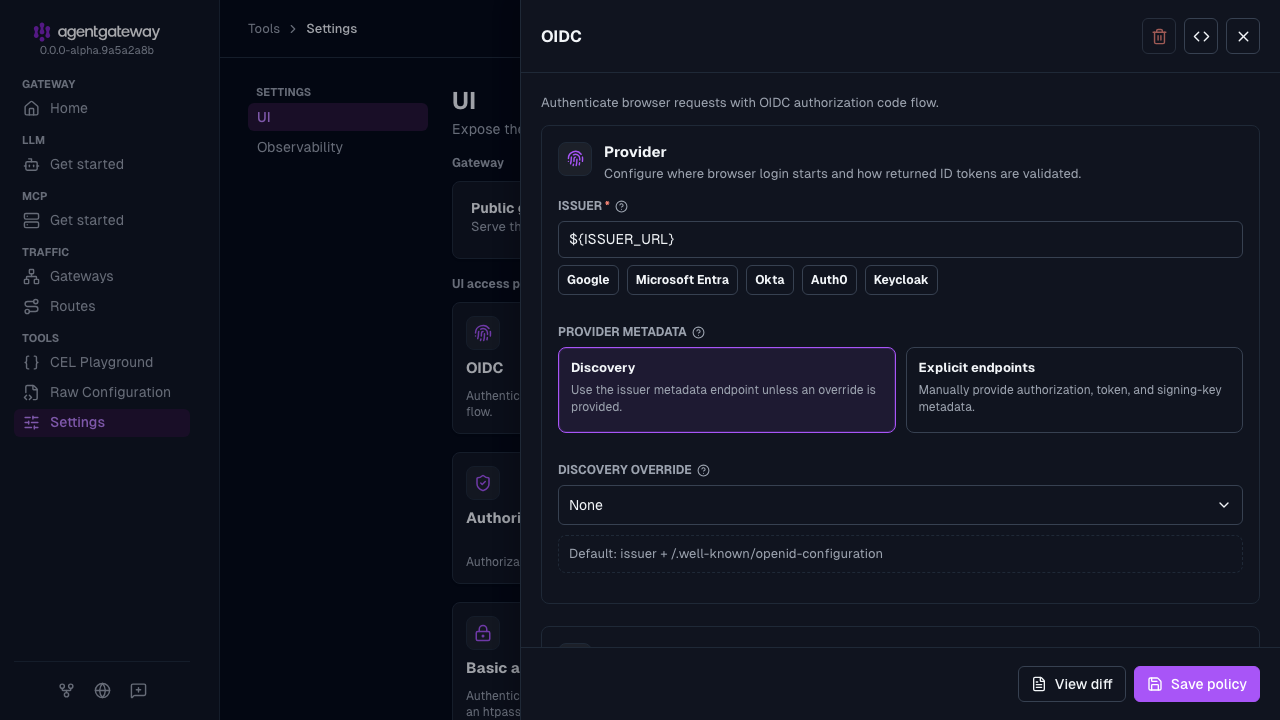Screen dimensions: 1280x720
Task: Select the UI settings tab
Action: [x=338, y=117]
